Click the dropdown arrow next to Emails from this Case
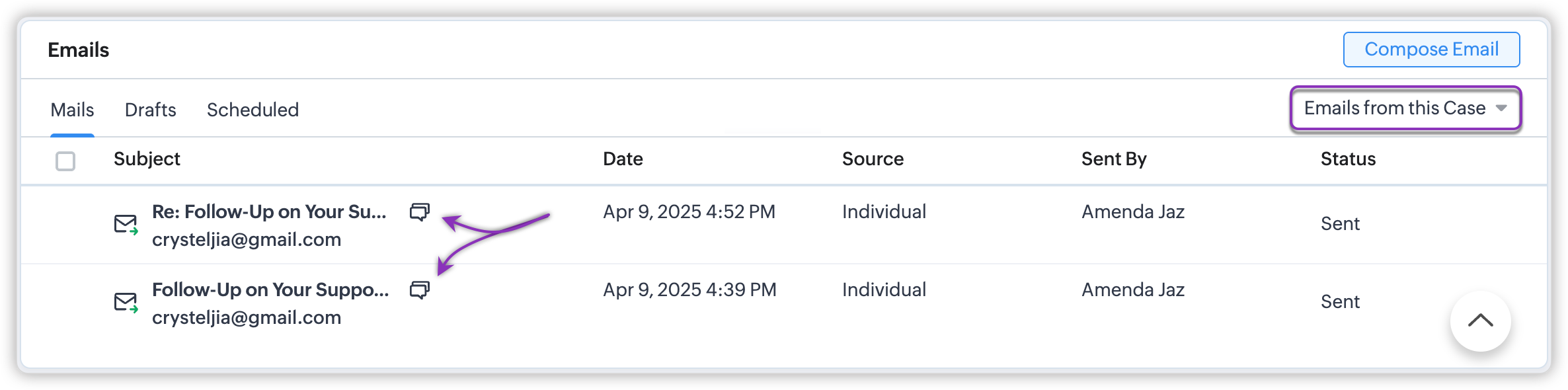The image size is (1568, 390). pos(1501,108)
